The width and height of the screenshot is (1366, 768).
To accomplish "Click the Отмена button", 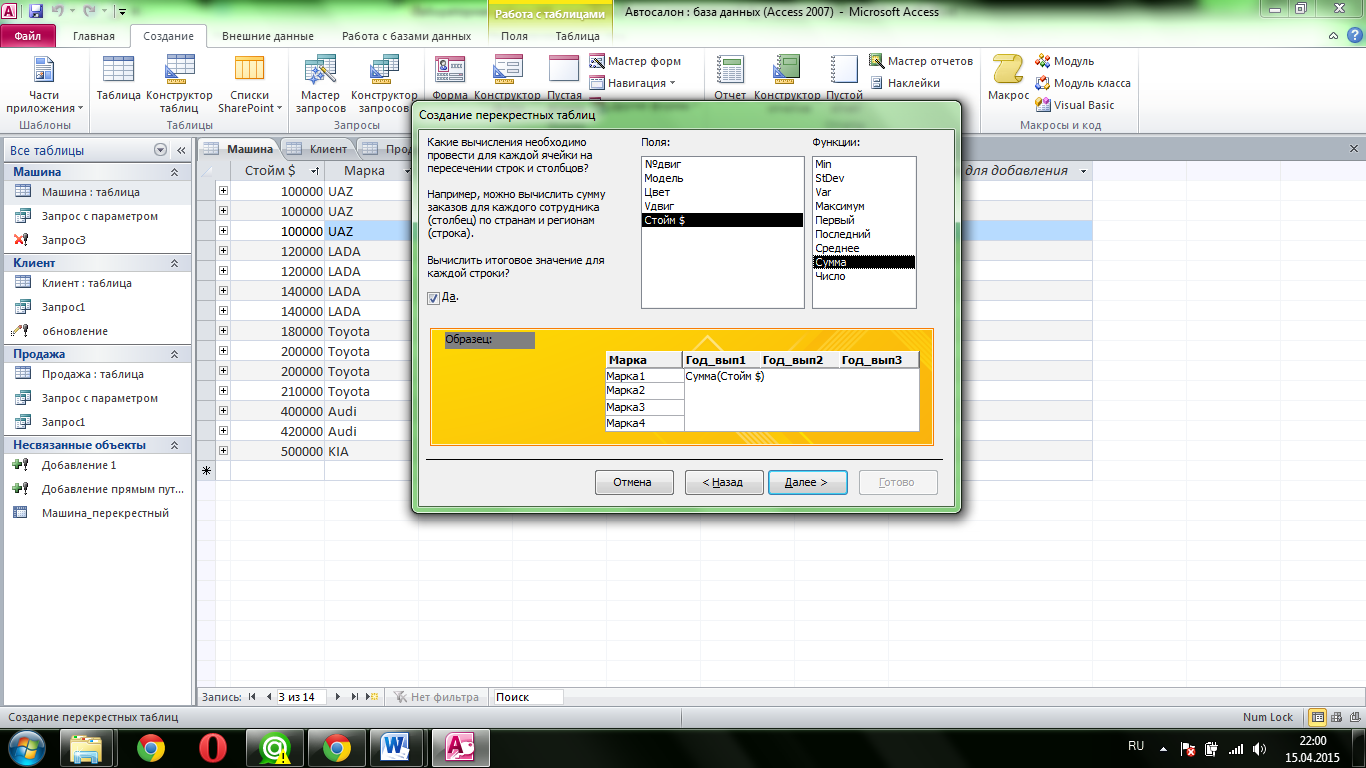I will coord(633,482).
